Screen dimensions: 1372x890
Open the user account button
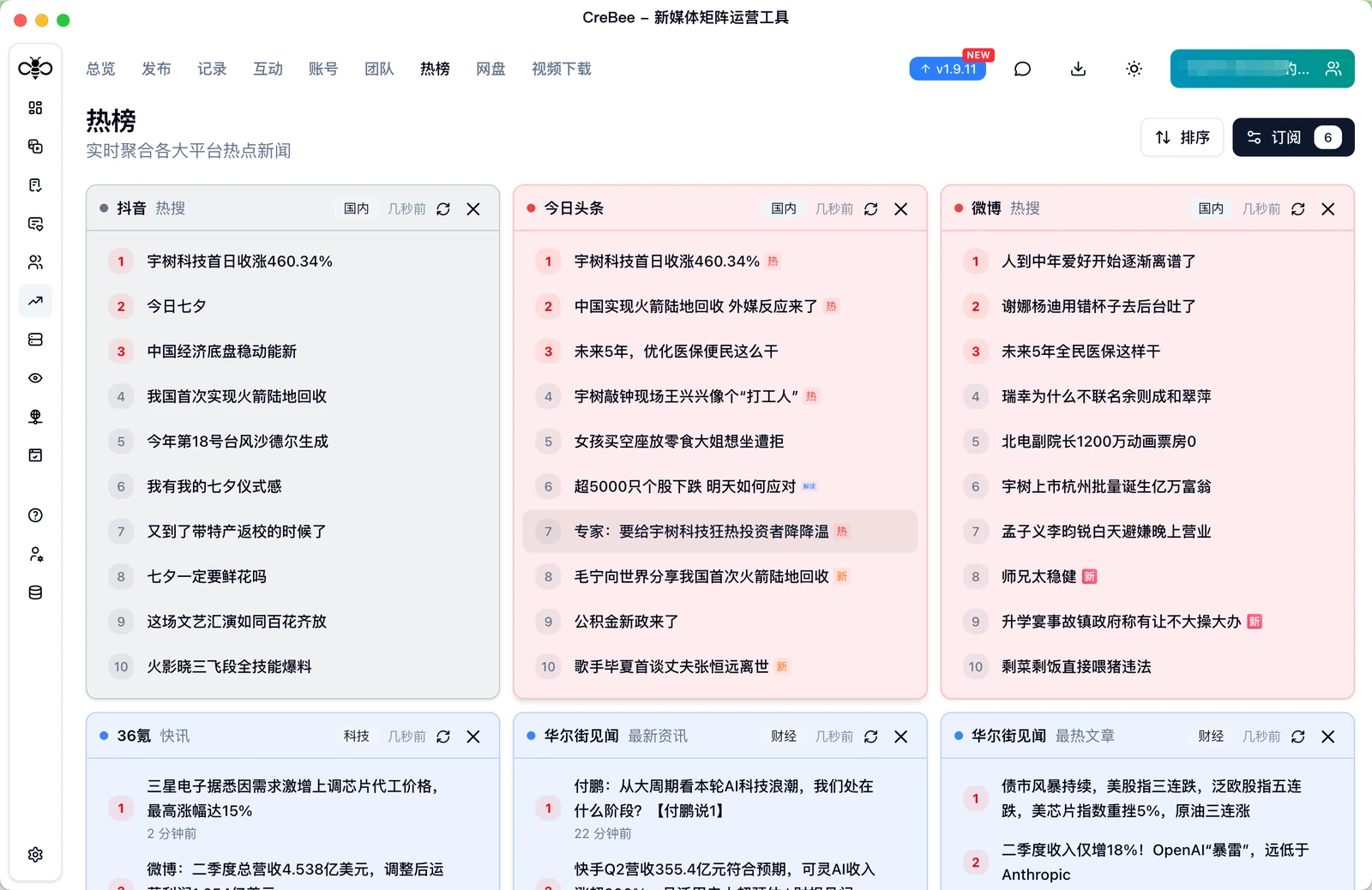tap(1262, 69)
